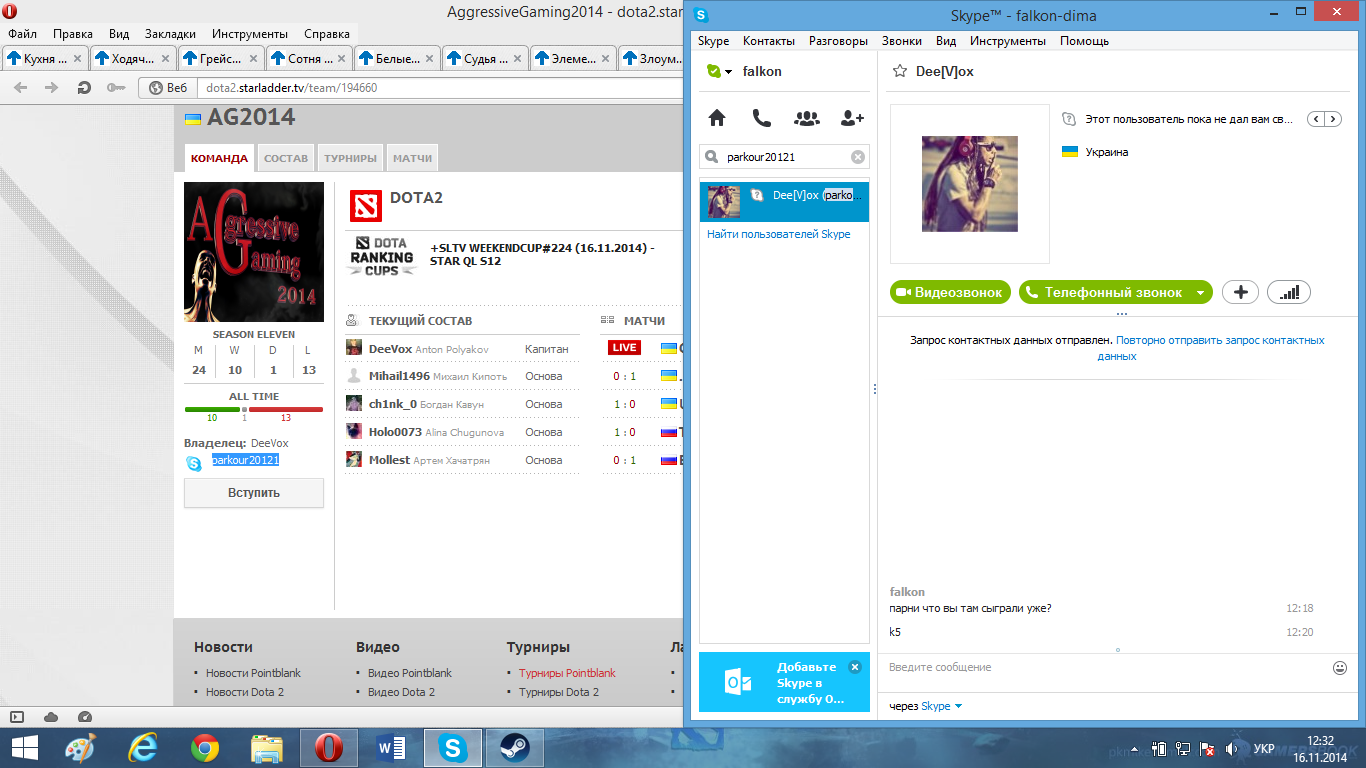Viewport: 1366px width, 768px height.
Task: Click the Skype icon under team owner
Action: coord(194,463)
